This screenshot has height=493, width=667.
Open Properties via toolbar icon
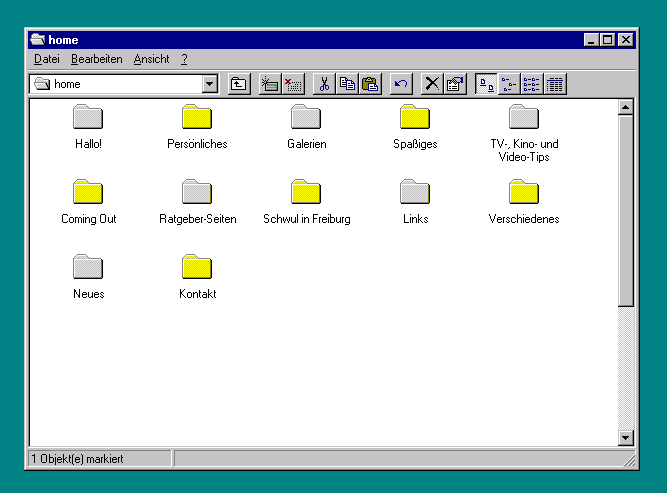455,84
